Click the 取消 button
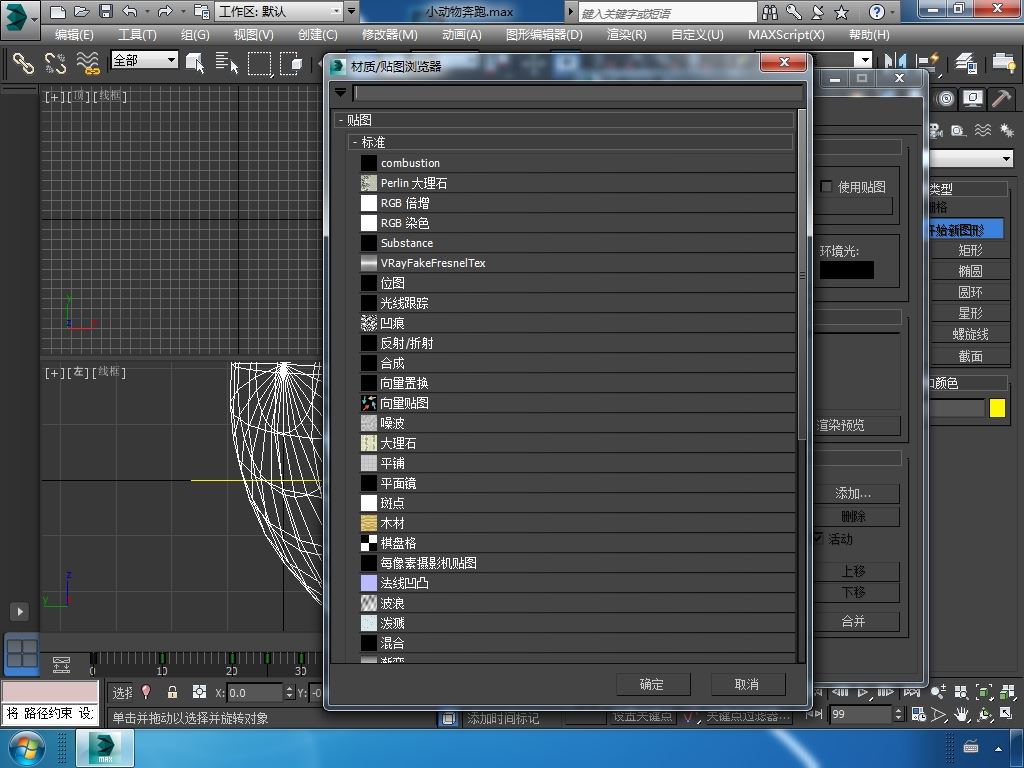1024x768 pixels. (746, 684)
